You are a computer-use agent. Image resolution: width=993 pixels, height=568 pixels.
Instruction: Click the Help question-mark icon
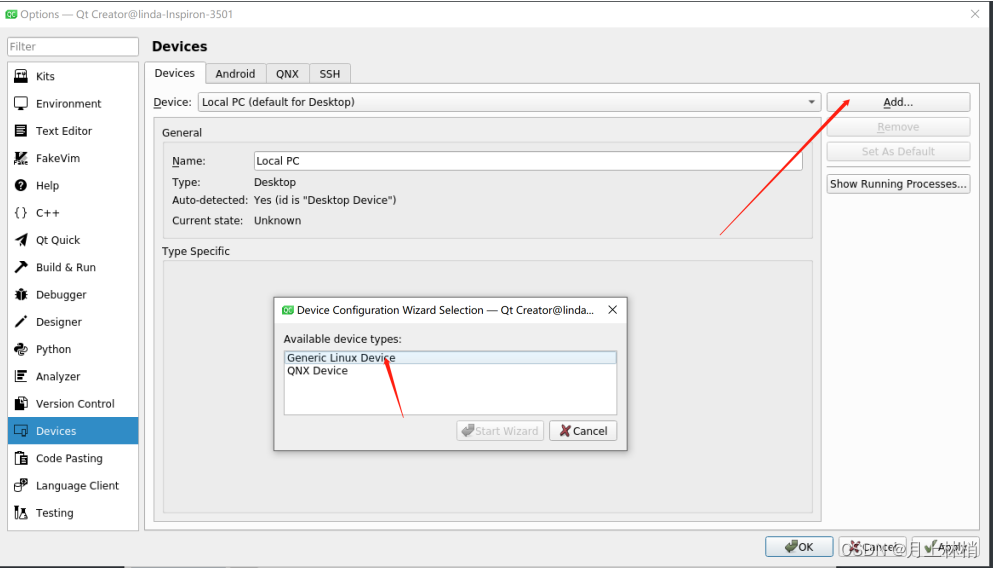tap(21, 185)
